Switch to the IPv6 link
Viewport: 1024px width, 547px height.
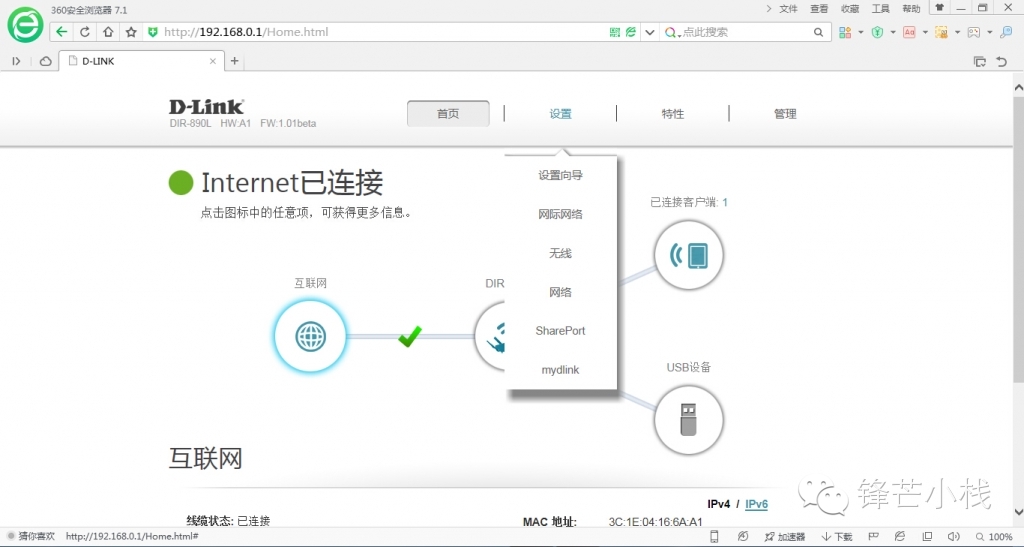click(756, 504)
